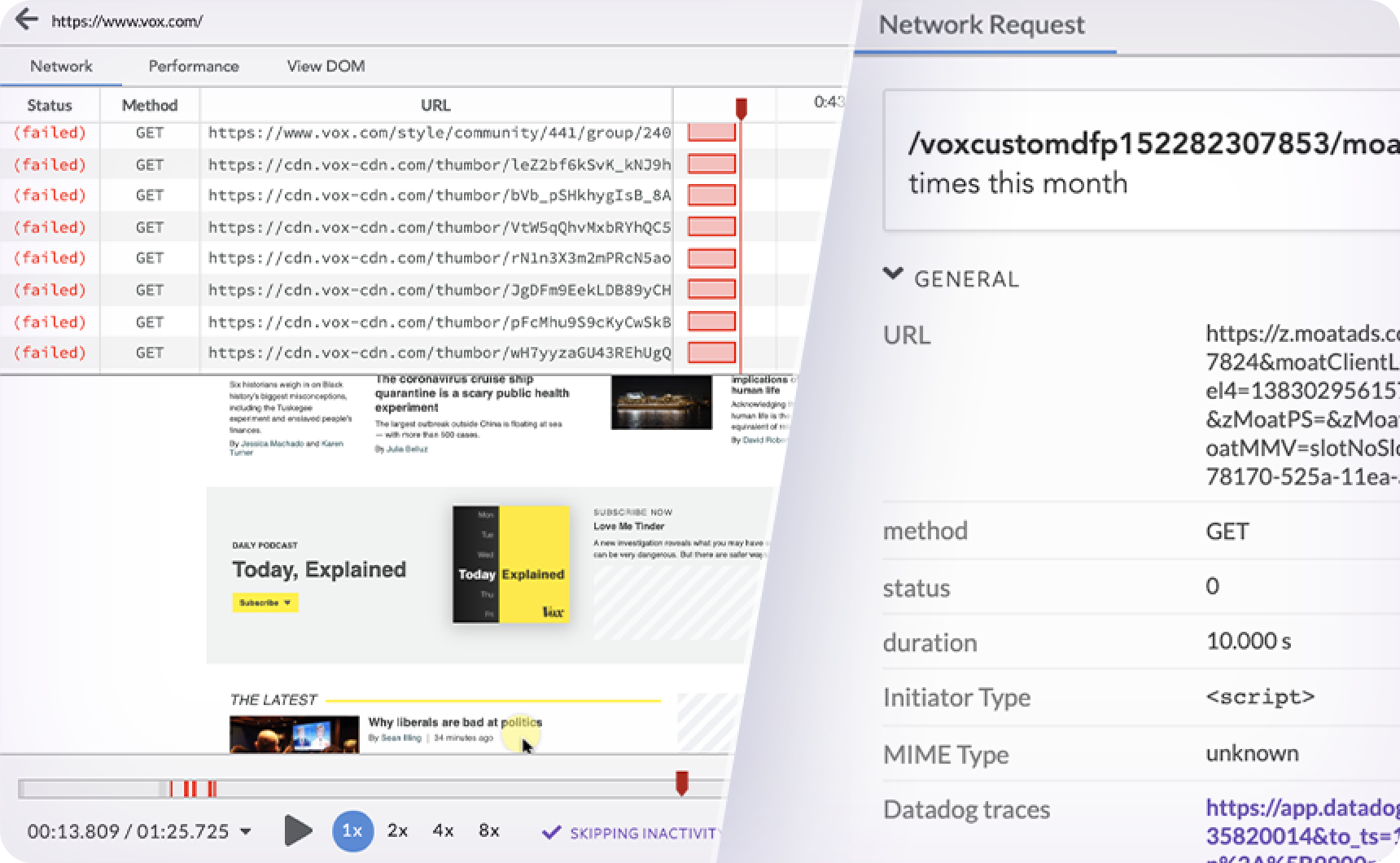
Task: Click the red playhead marker in network timeline header
Action: click(741, 107)
